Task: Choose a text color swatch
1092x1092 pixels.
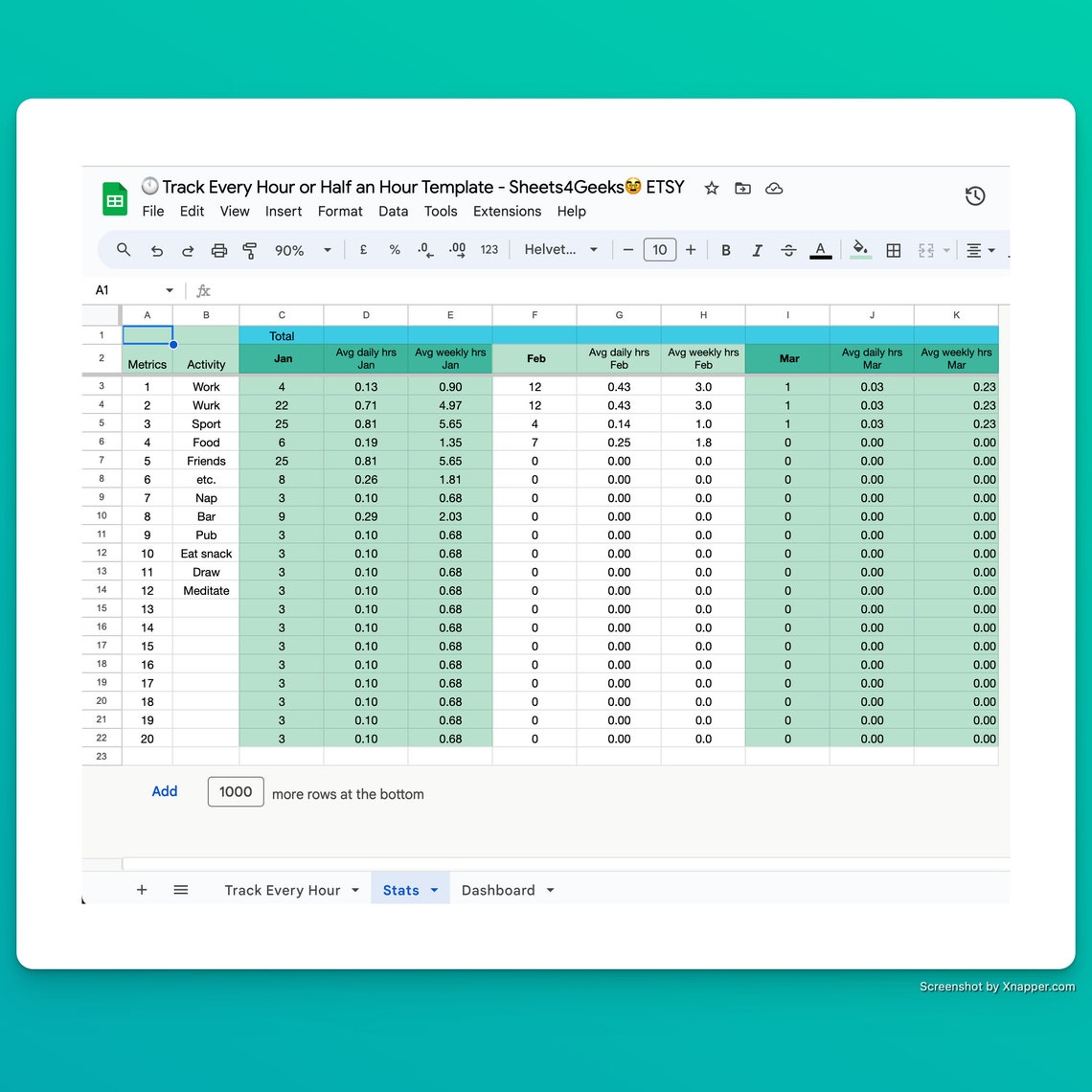Action: point(820,249)
